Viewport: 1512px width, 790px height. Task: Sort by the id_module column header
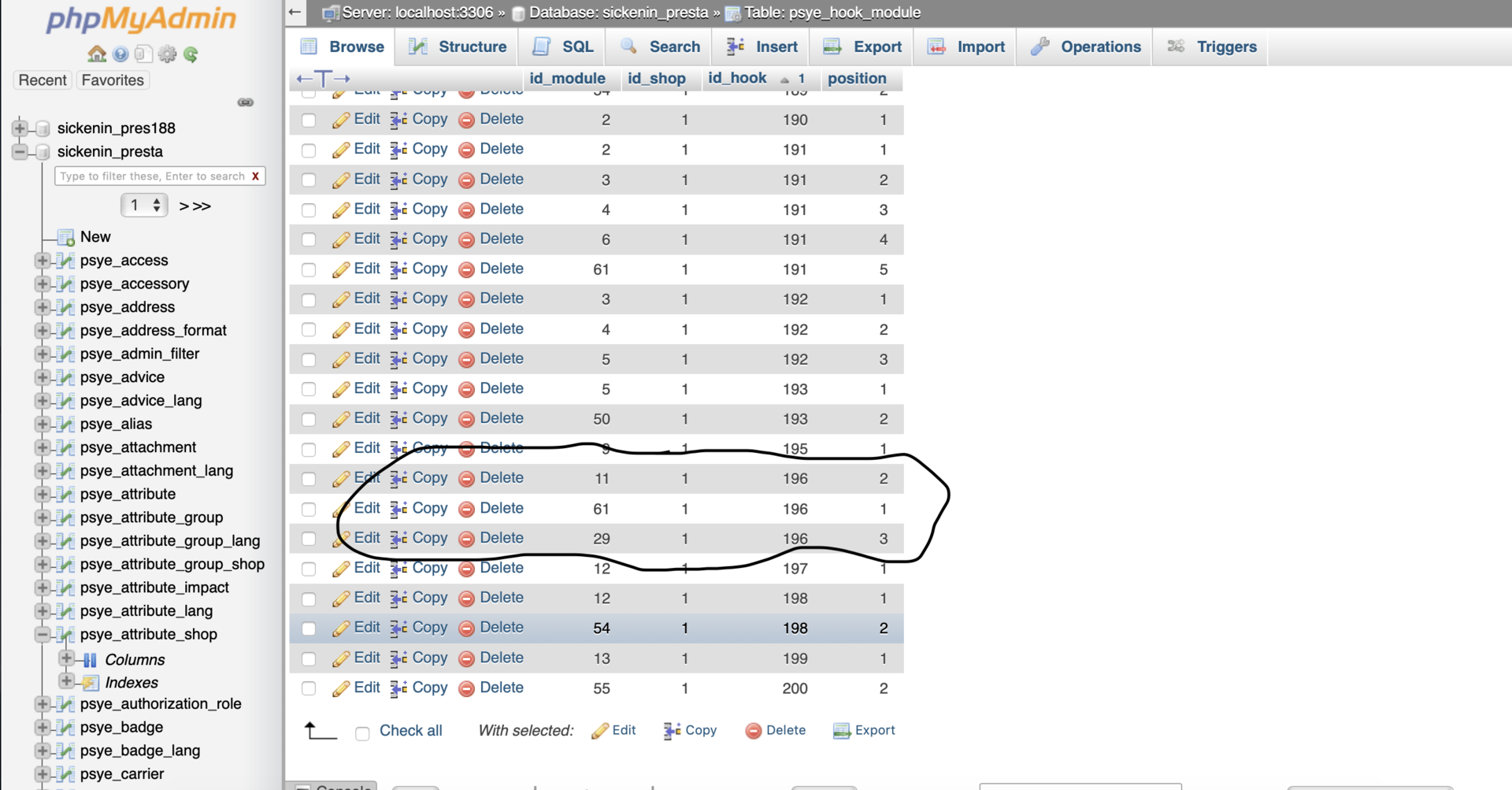[567, 79]
